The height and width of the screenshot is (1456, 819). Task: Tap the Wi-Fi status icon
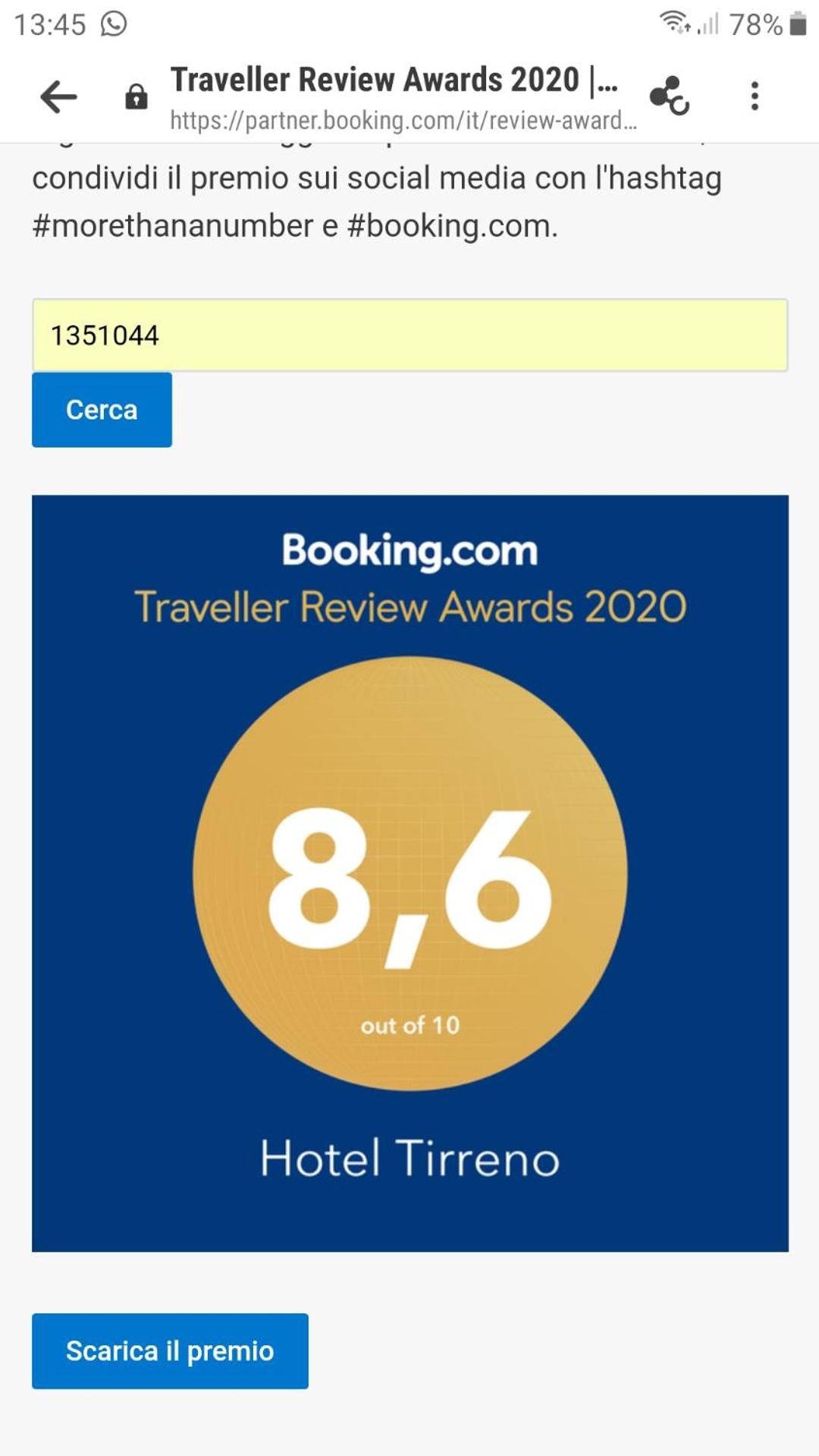coord(674,23)
